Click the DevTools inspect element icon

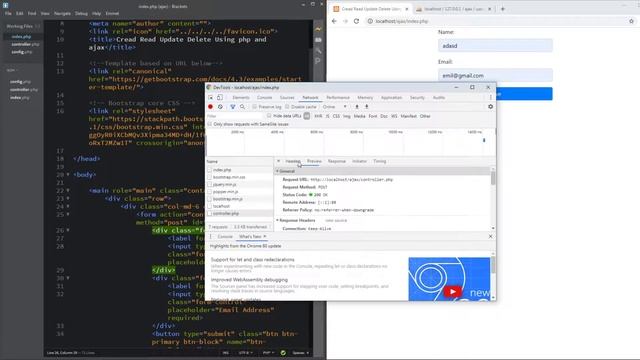(x=211, y=98)
